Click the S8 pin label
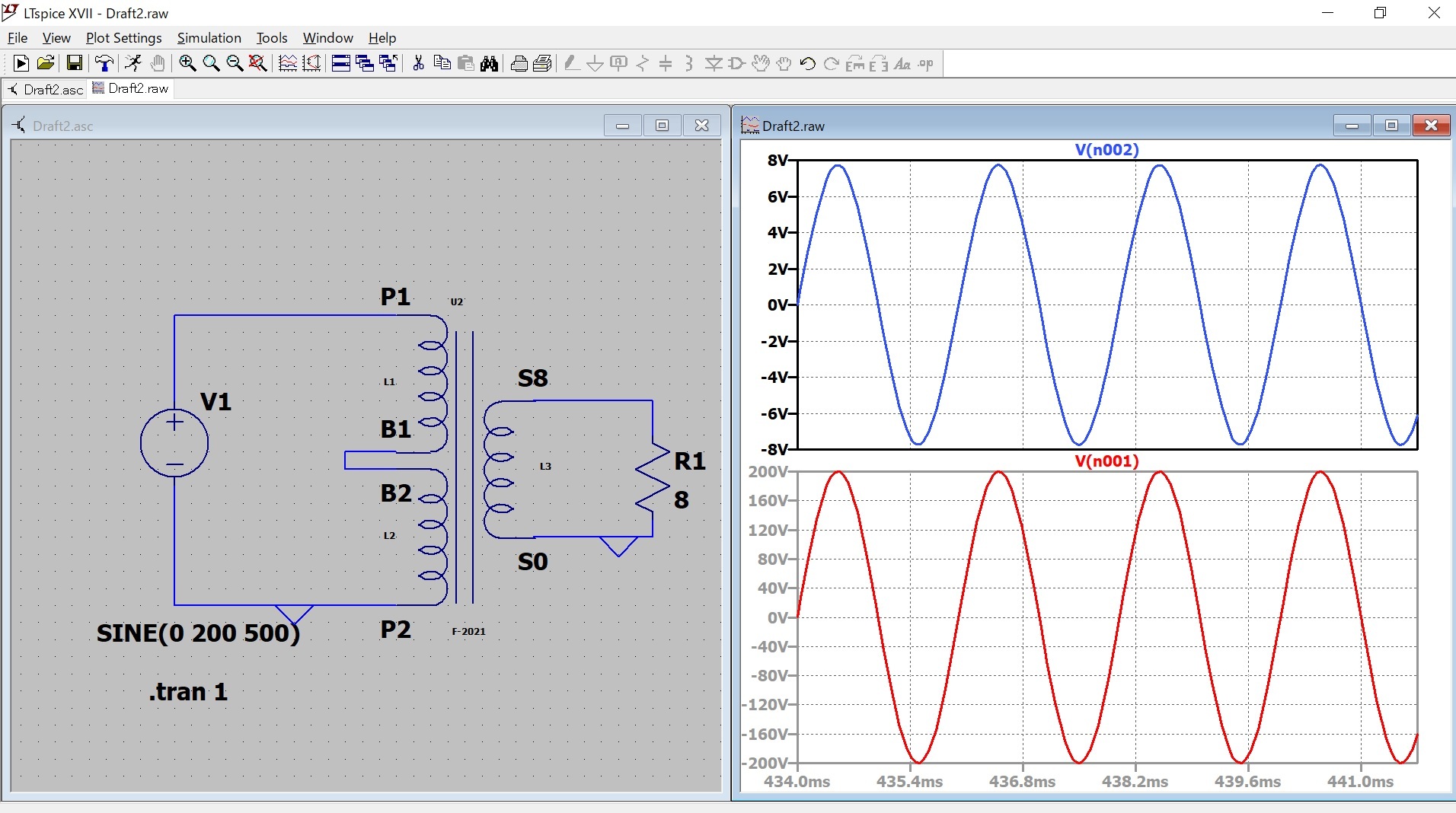 click(x=533, y=378)
